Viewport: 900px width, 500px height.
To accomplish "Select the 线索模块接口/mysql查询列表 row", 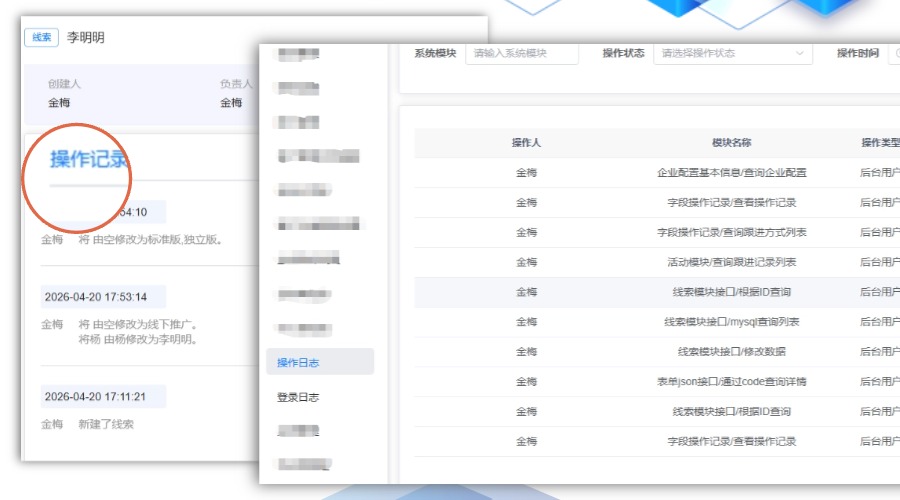I will [731, 322].
